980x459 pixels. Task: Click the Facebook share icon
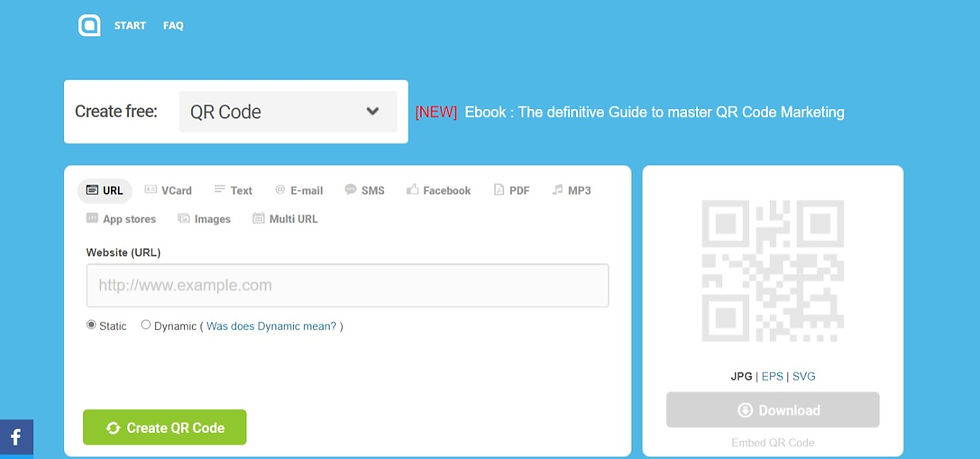coord(16,437)
